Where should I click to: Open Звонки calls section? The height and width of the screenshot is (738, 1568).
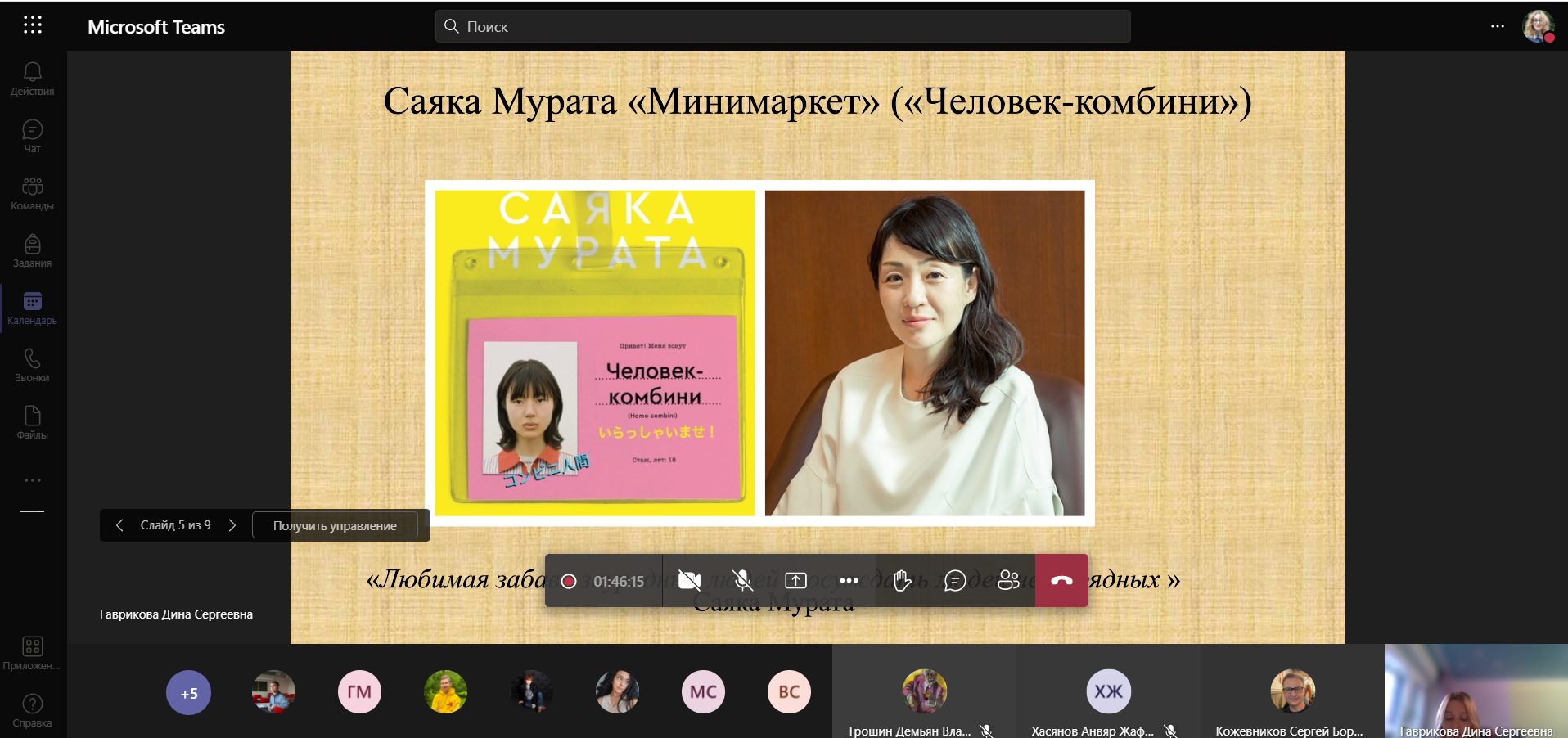(33, 365)
